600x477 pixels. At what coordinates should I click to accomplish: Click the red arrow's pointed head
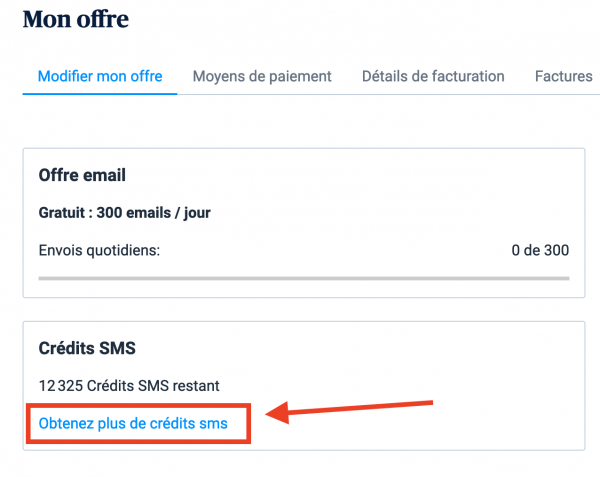pyautogui.click(x=272, y=412)
